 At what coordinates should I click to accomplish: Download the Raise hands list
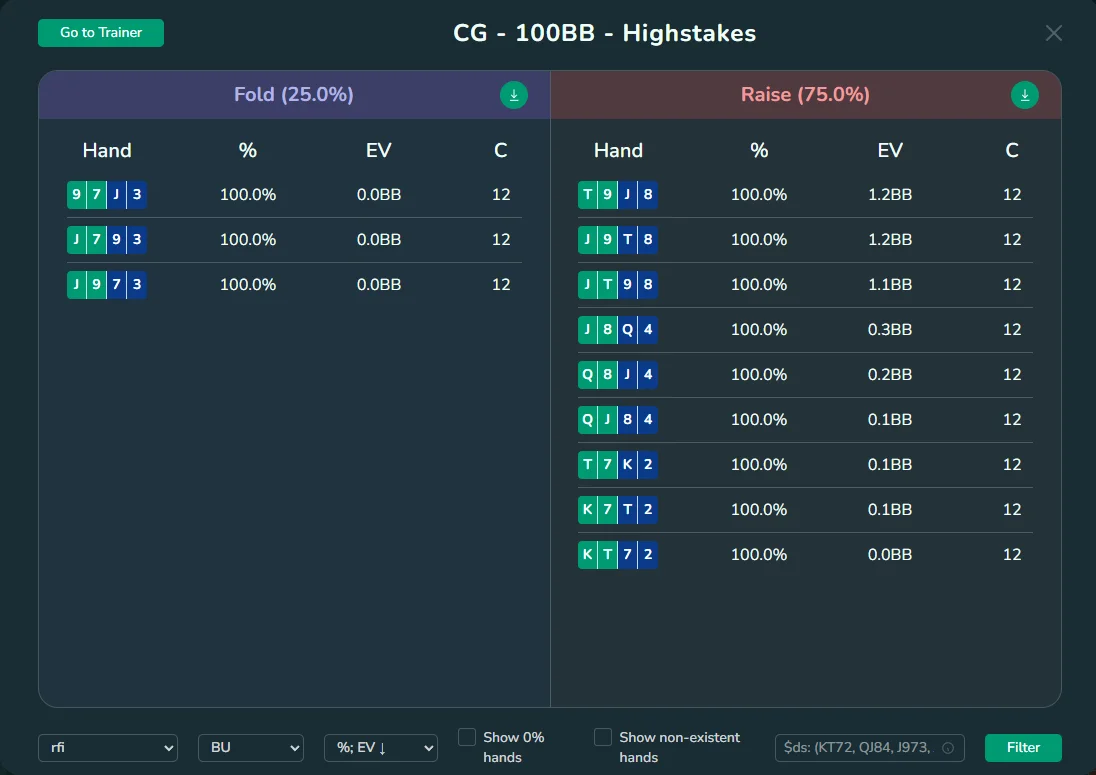click(x=1024, y=95)
